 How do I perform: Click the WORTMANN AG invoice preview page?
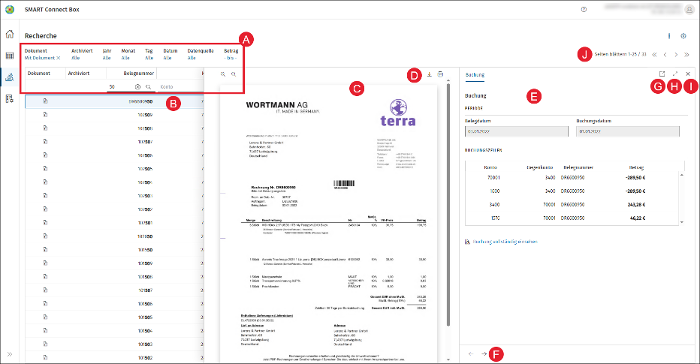tap(328, 223)
